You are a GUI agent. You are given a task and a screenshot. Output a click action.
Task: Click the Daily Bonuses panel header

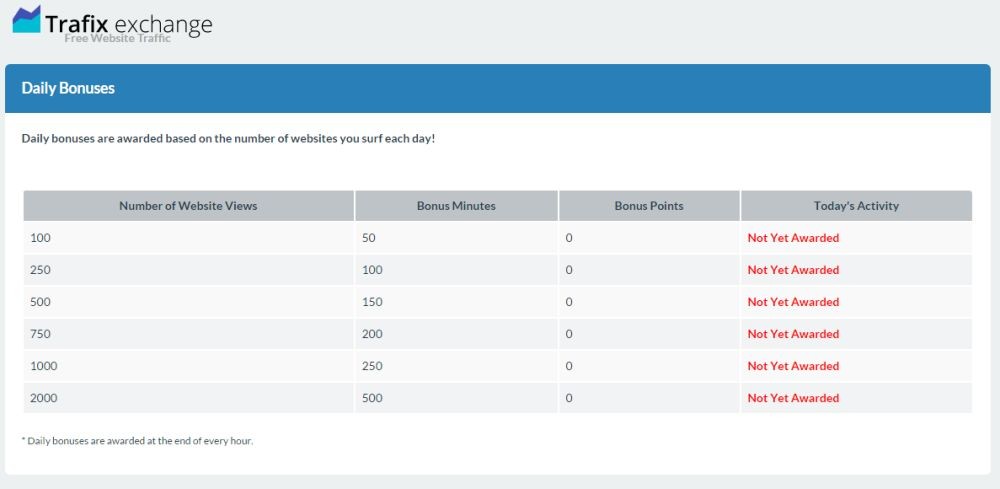coord(68,88)
